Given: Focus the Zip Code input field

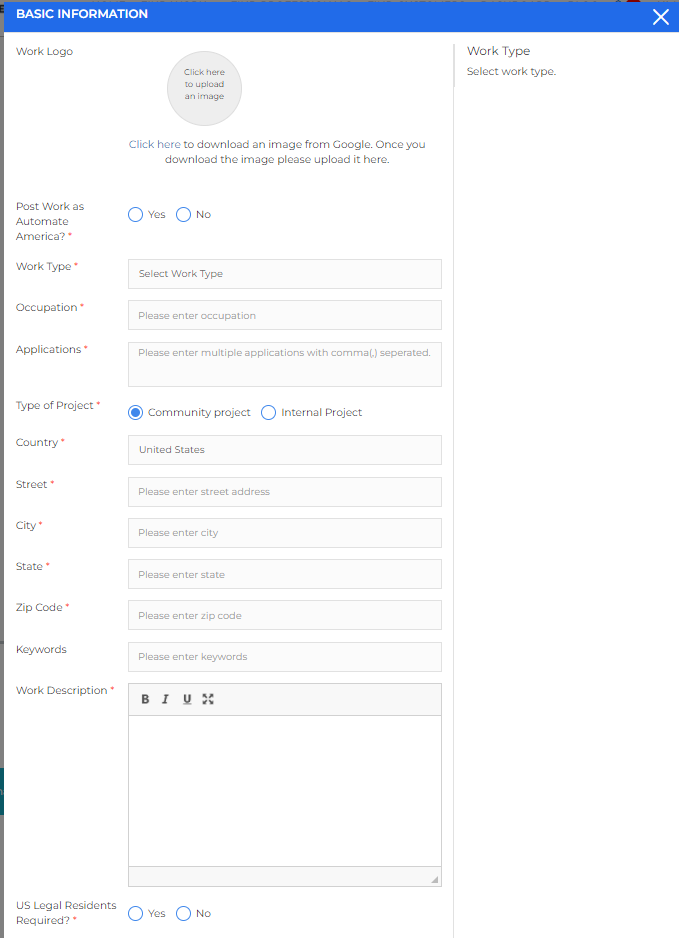Looking at the screenshot, I should (284, 615).
